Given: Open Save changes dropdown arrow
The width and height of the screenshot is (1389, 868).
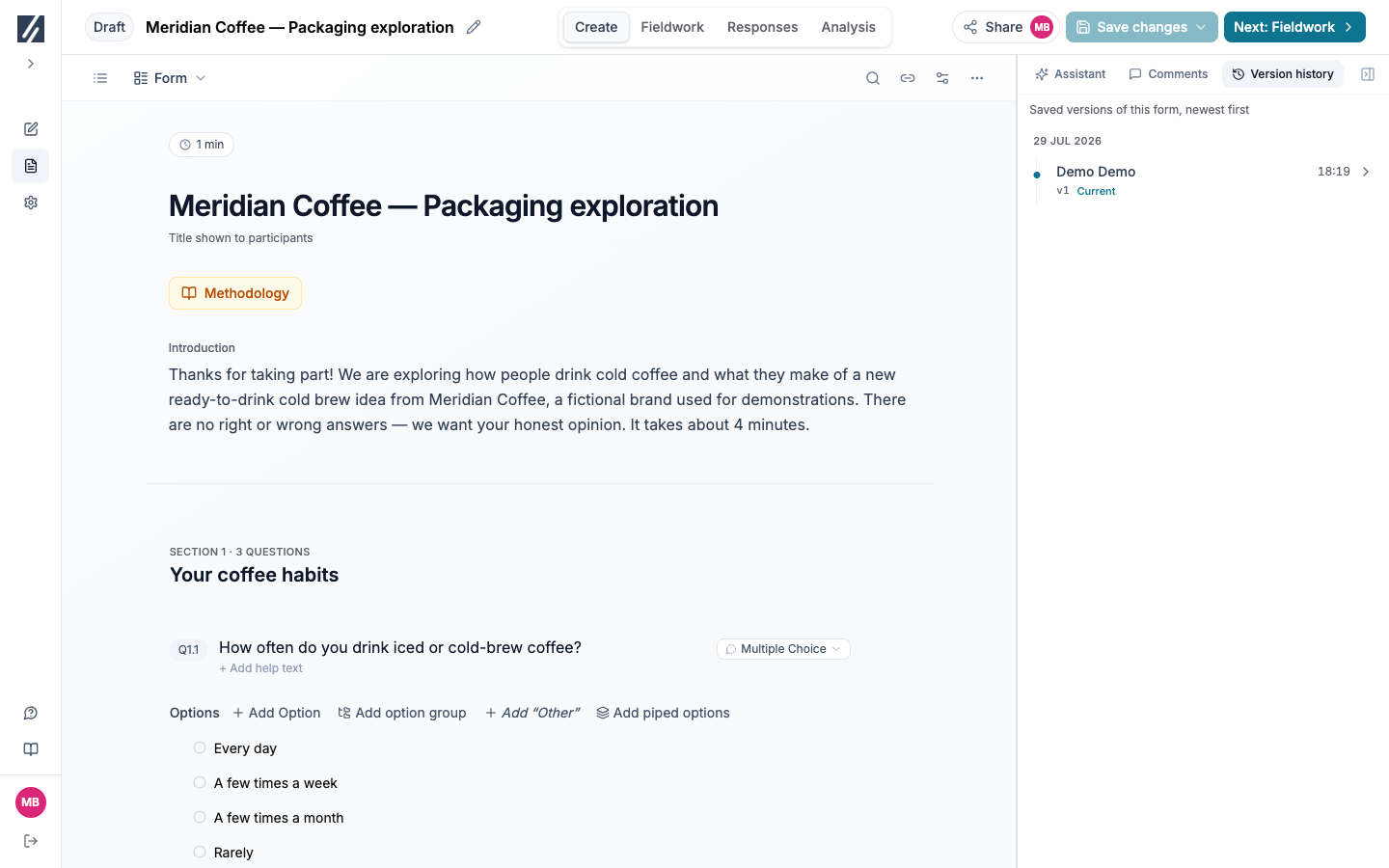Looking at the screenshot, I should [x=1202, y=27].
